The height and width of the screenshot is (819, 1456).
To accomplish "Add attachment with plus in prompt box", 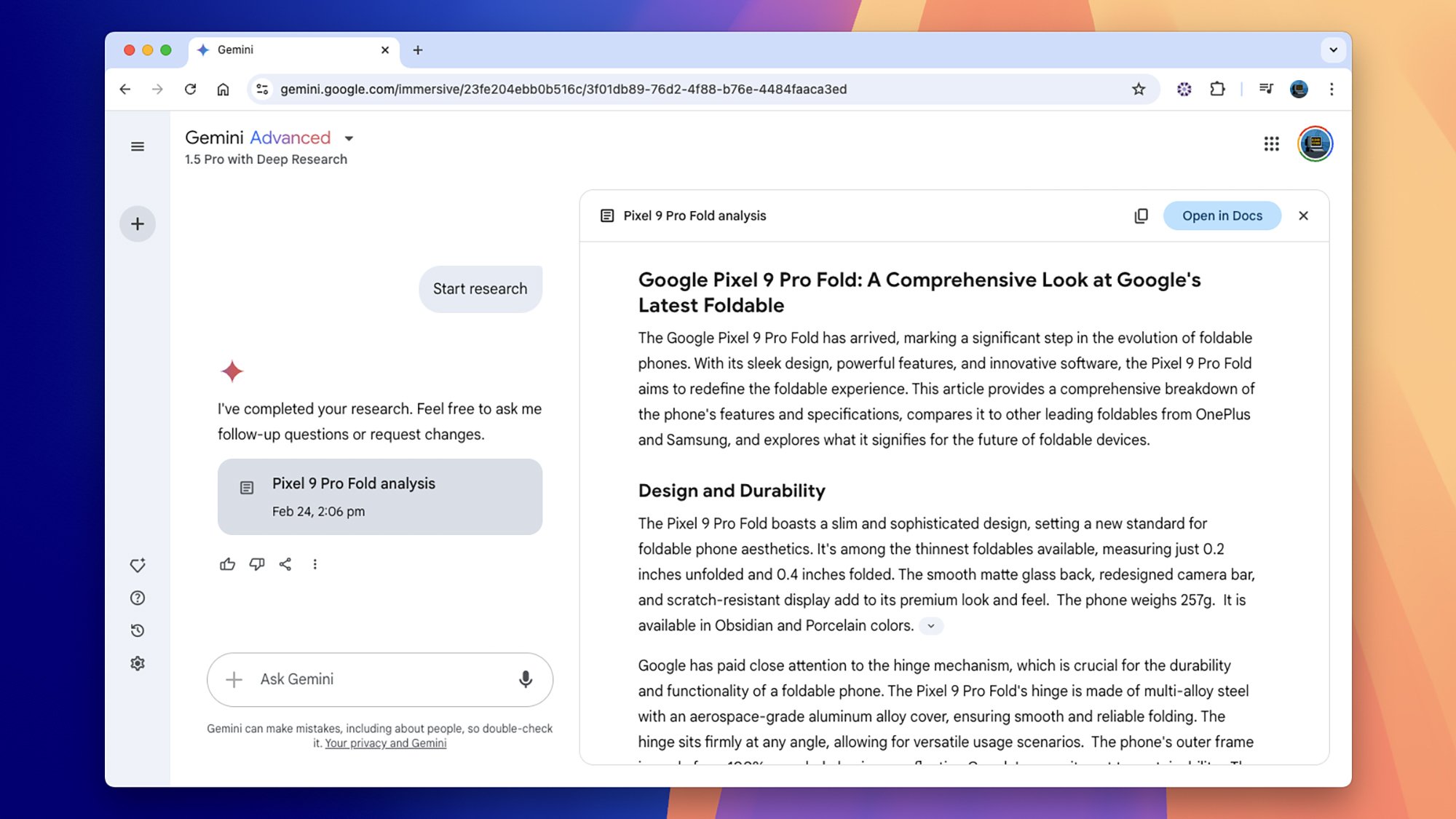I will (x=234, y=679).
